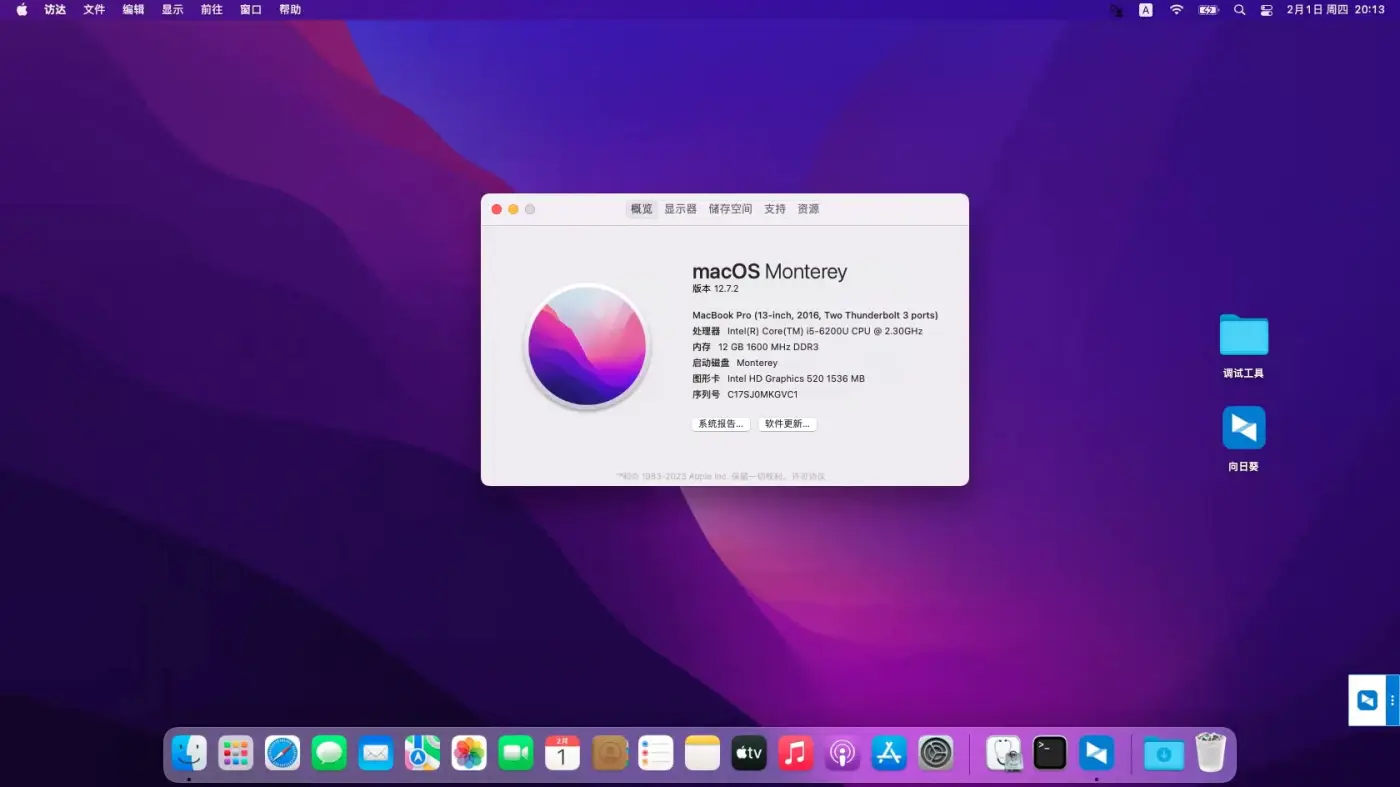Open App Store in Dock
The width and height of the screenshot is (1400, 787).
click(889, 752)
